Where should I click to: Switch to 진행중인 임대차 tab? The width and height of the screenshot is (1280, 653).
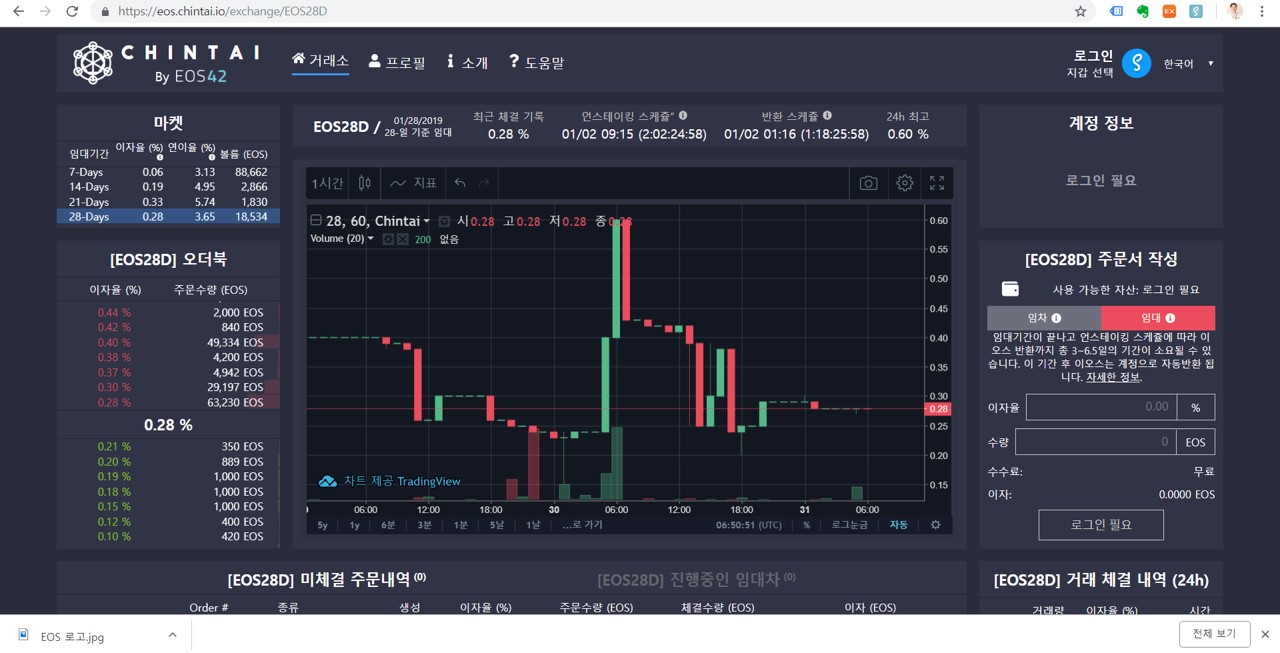pos(695,579)
